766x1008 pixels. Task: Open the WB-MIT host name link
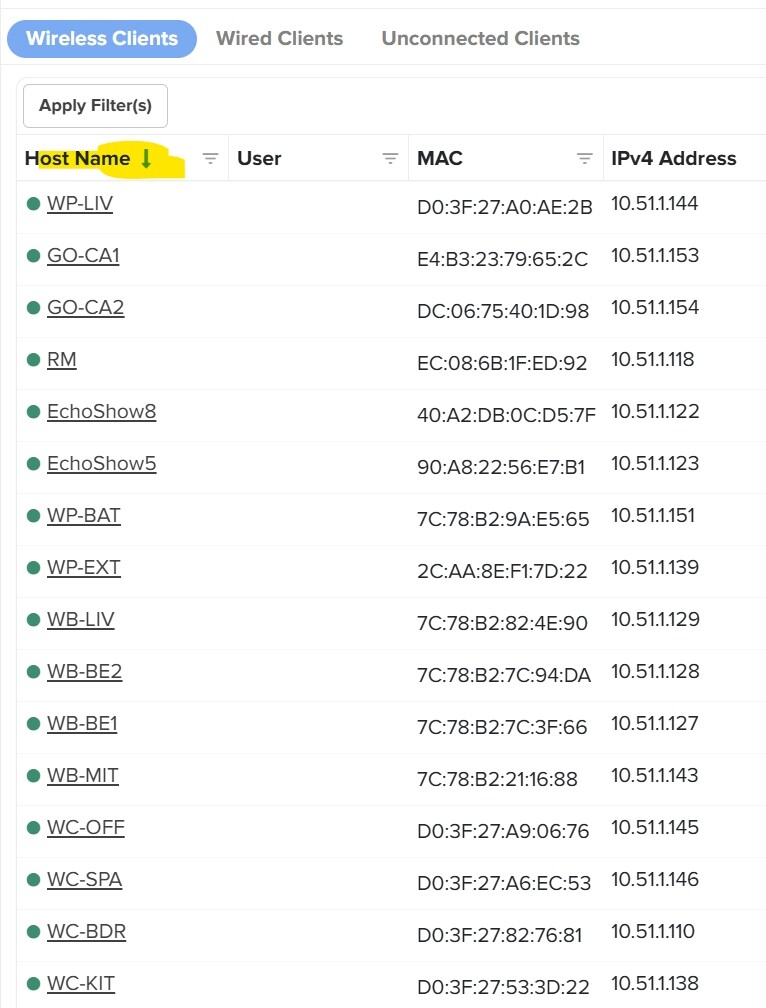(x=82, y=776)
